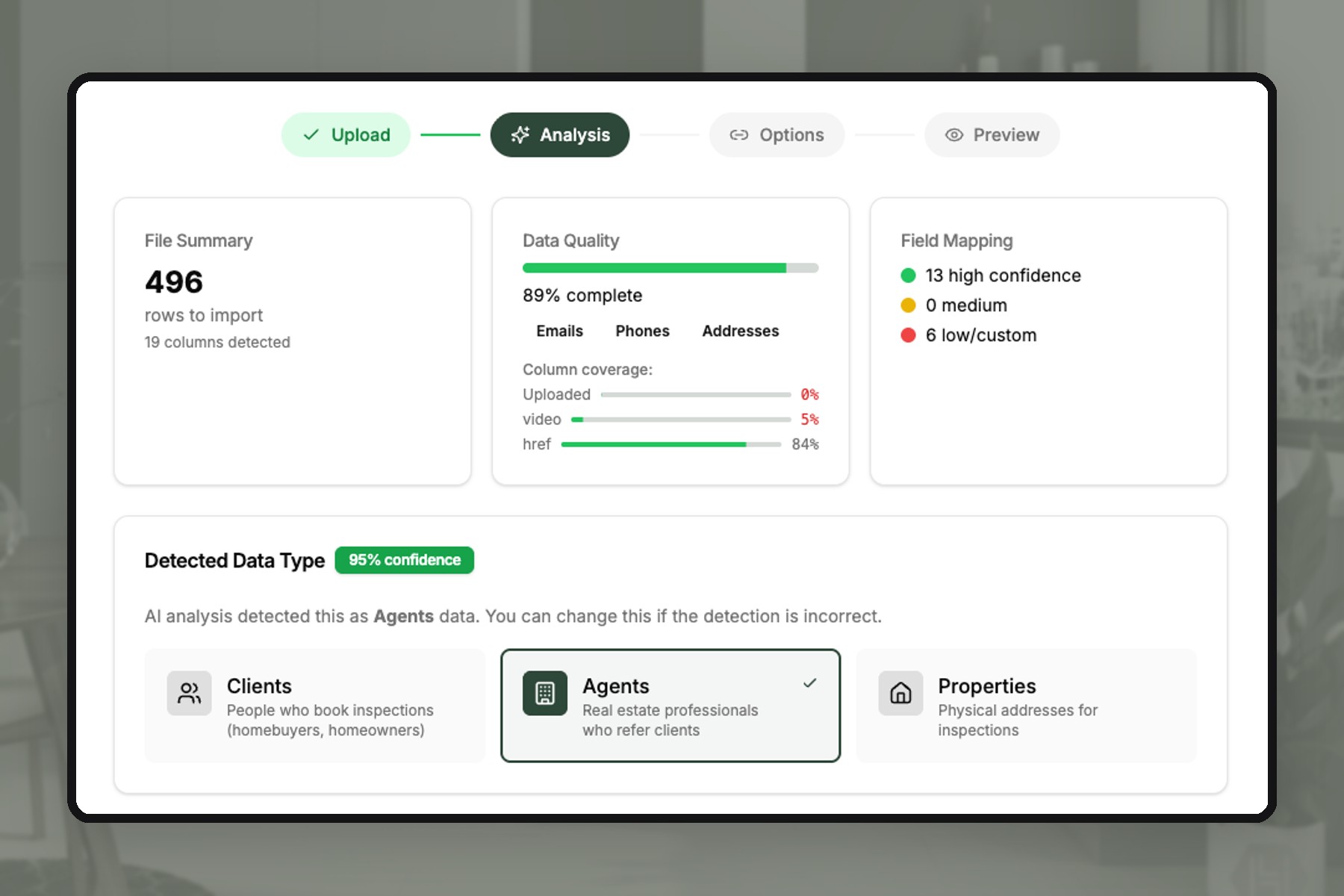The width and height of the screenshot is (1344, 896).
Task: Click the Emails quality label
Action: (559, 331)
